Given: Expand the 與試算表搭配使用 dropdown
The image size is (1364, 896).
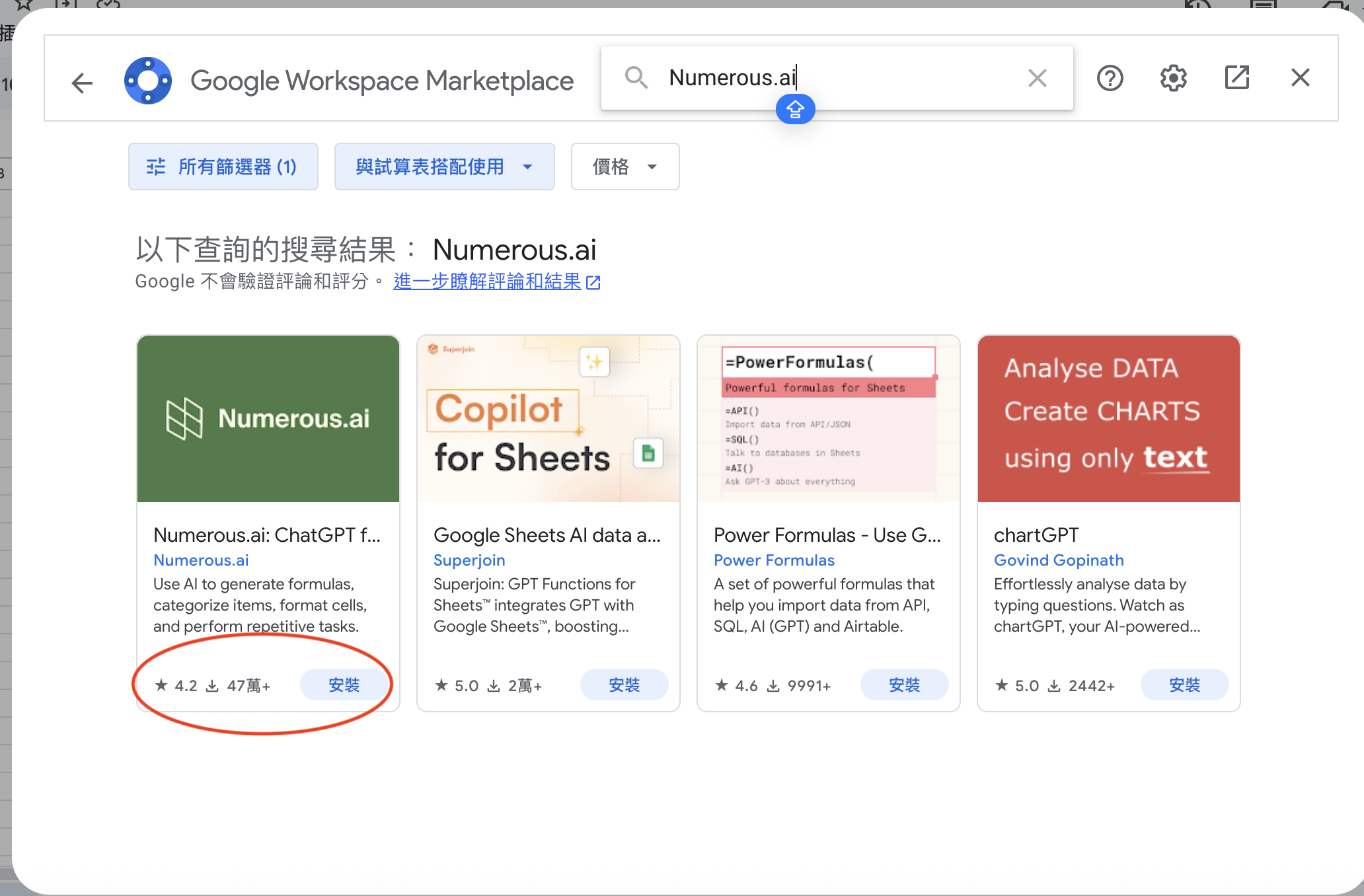Looking at the screenshot, I should click(x=444, y=167).
